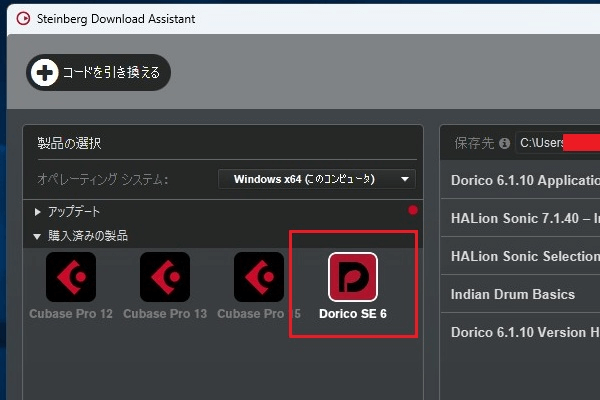Click the red notification dot by アップデート
Image resolution: width=600 pixels, height=400 pixels.
(413, 211)
